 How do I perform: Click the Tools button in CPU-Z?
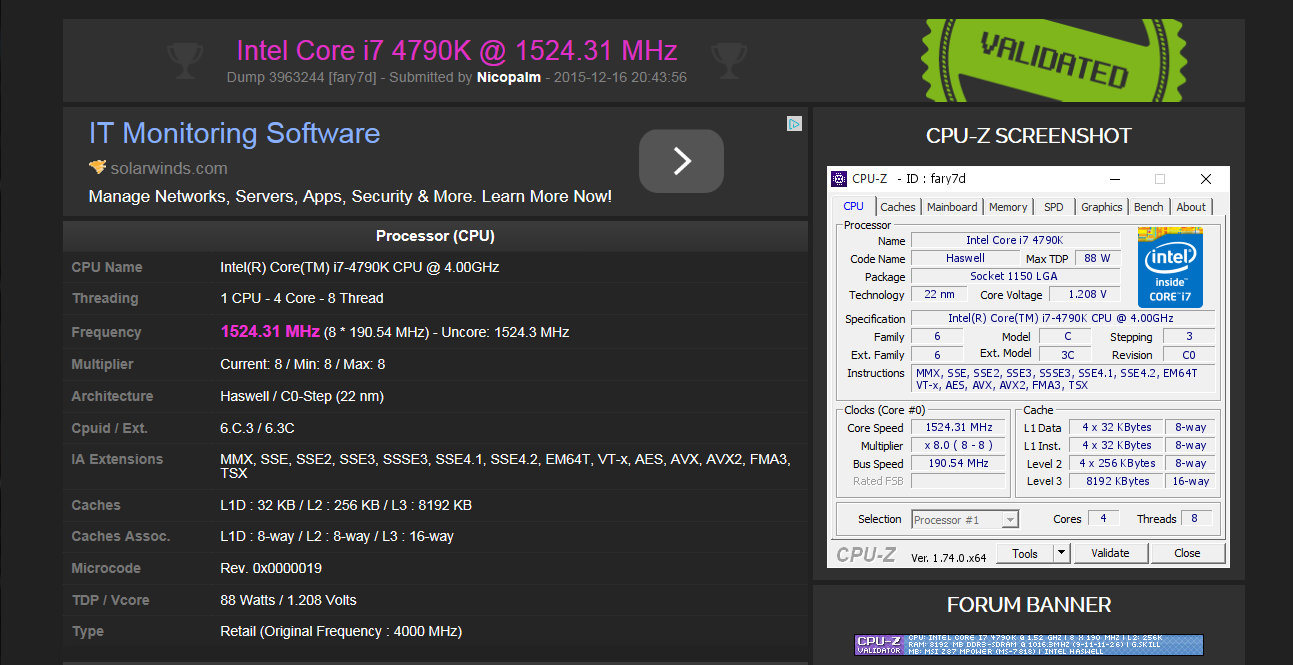coord(1025,553)
